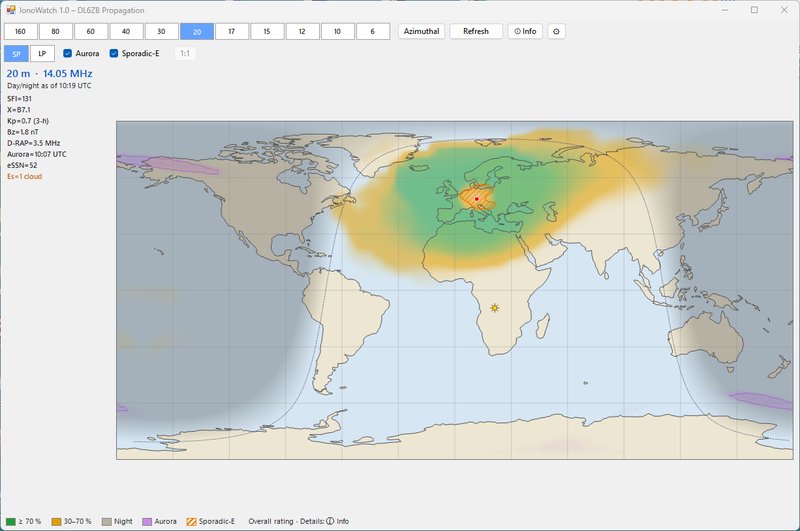Select the 12 m band button
Screen dimensions: 800x531
(302, 31)
